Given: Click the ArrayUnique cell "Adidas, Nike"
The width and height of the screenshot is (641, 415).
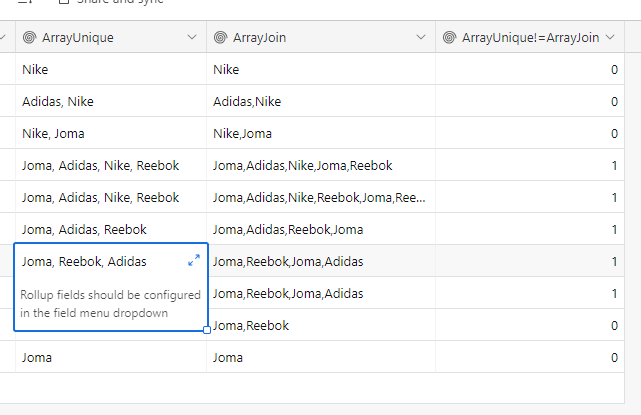Looking at the screenshot, I should 111,101.
